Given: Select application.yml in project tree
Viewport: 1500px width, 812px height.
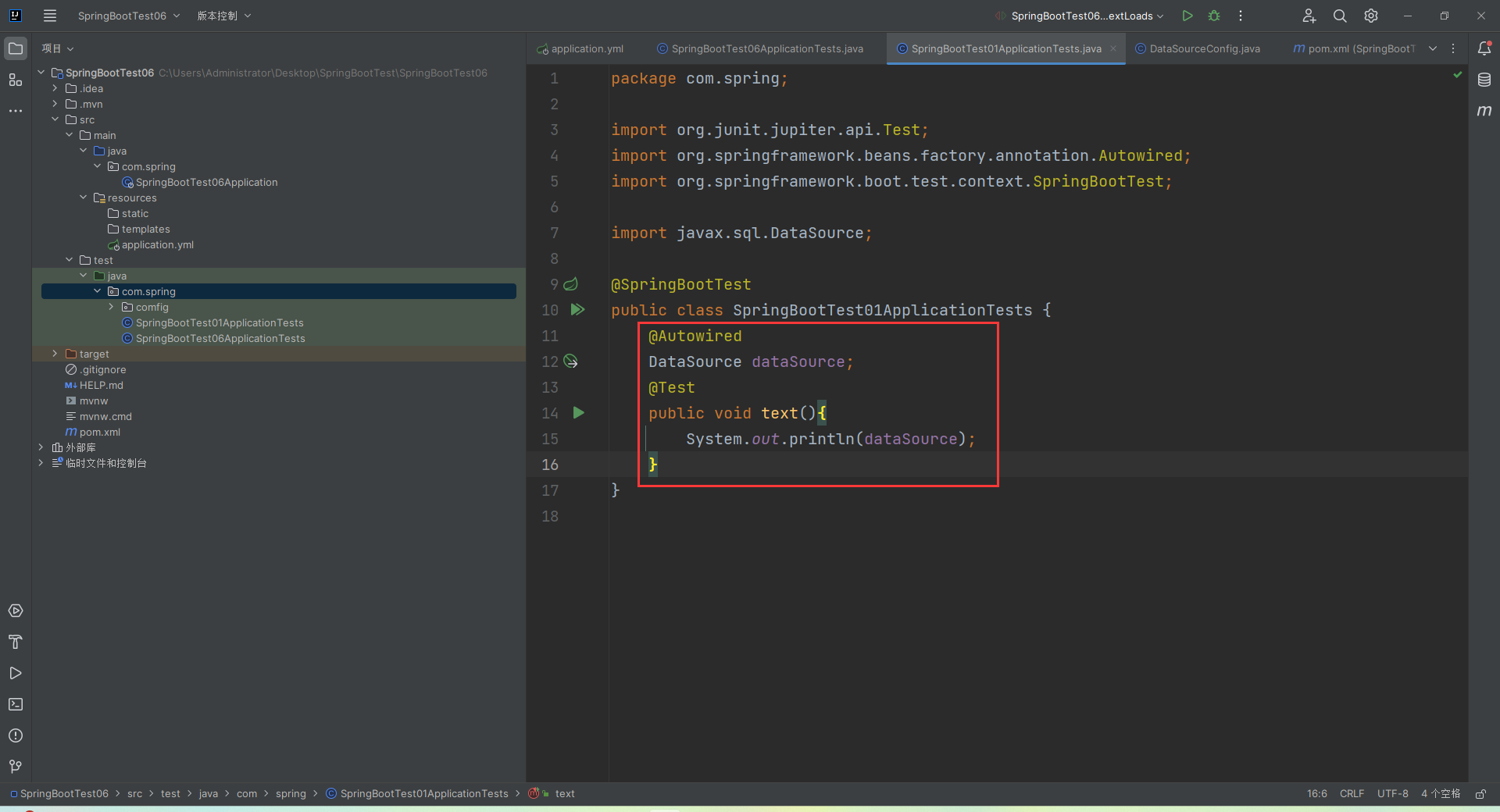Looking at the screenshot, I should pos(157,244).
